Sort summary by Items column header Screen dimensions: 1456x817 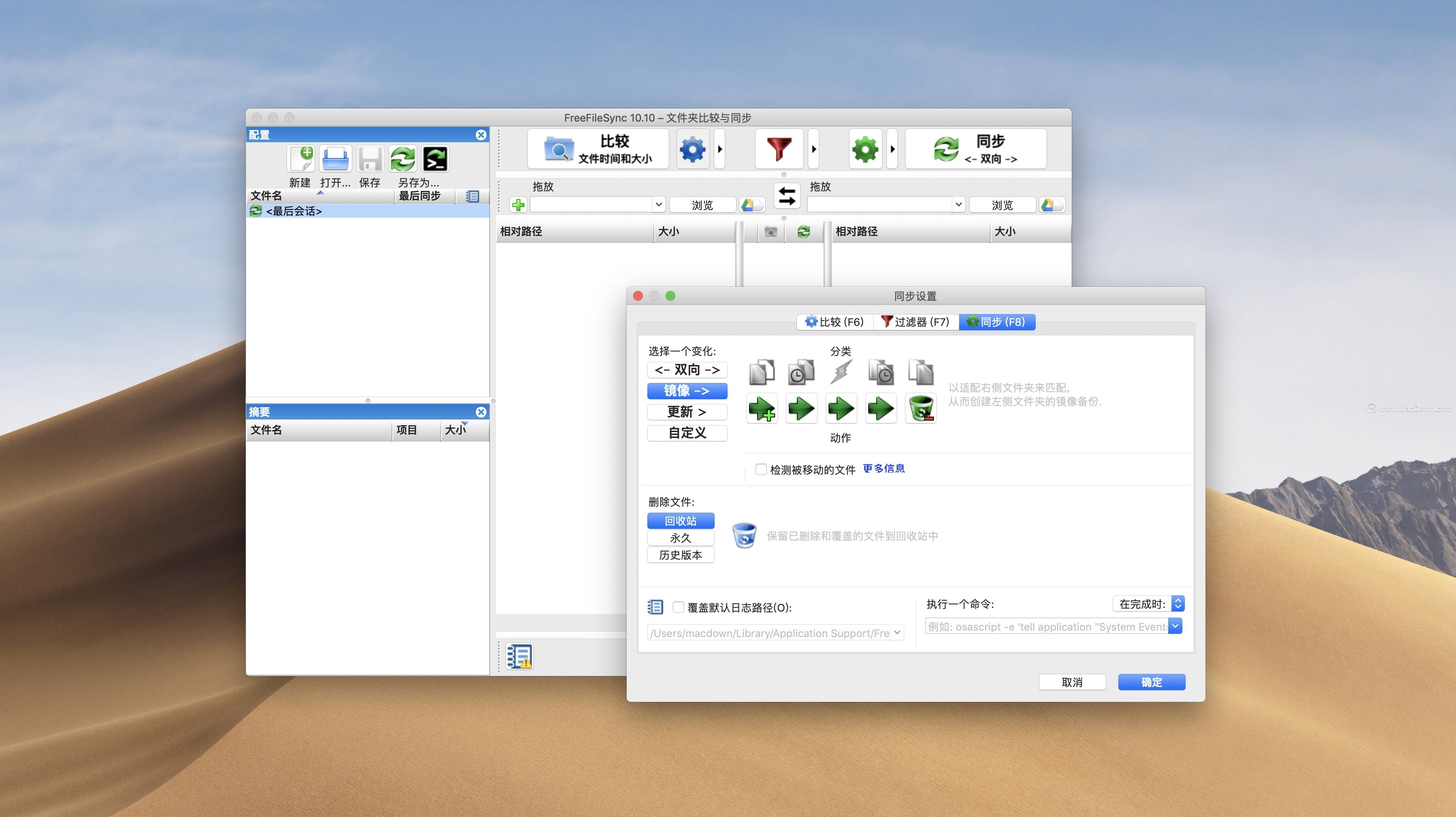coord(416,430)
